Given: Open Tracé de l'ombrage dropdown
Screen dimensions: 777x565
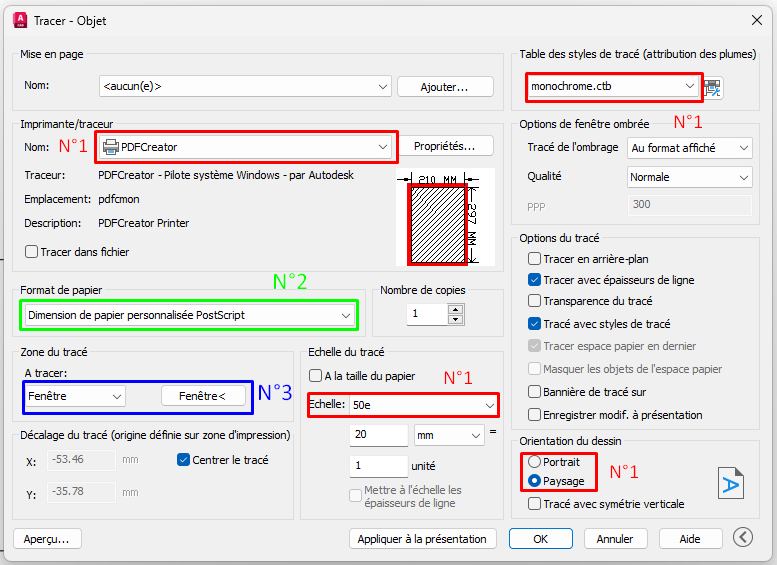Looking at the screenshot, I should pos(689,148).
